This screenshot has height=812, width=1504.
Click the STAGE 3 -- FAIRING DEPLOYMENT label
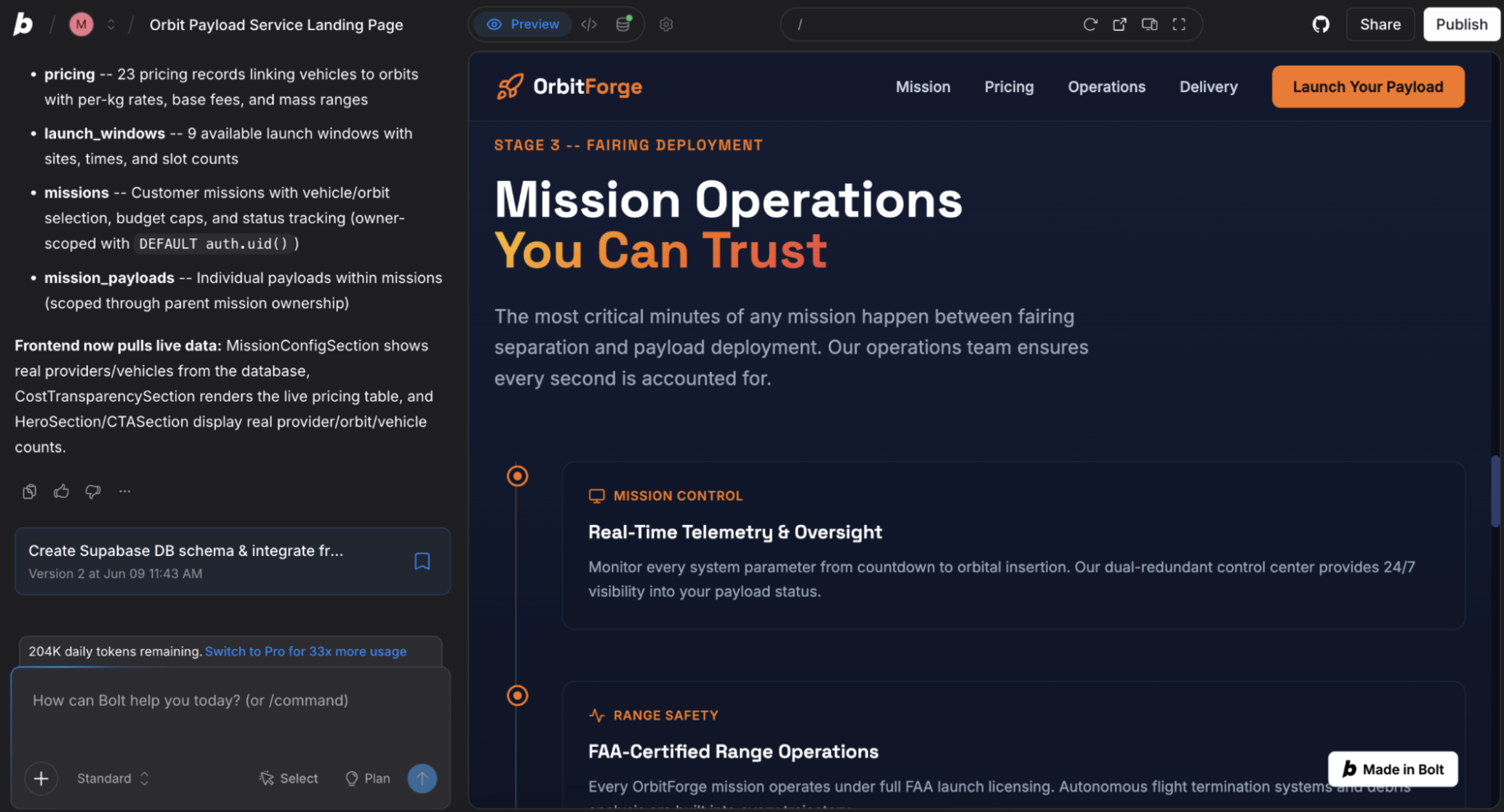629,145
